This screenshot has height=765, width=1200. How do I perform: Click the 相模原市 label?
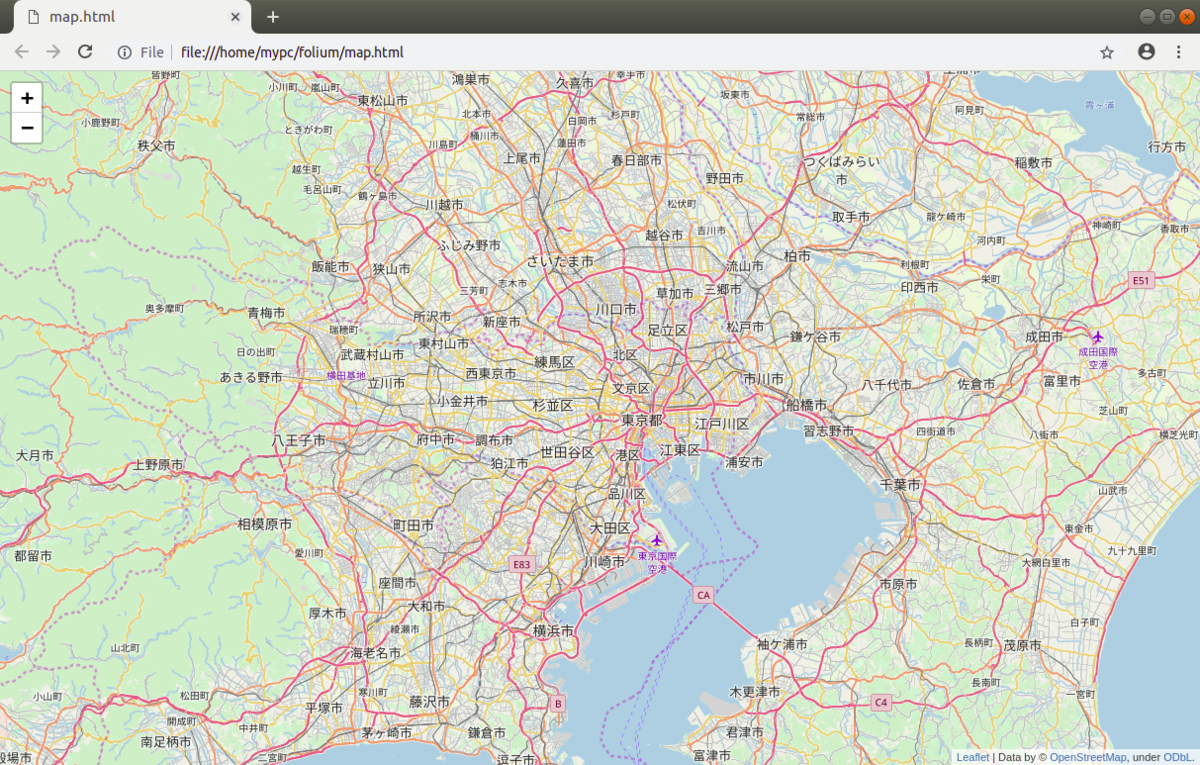(x=265, y=524)
